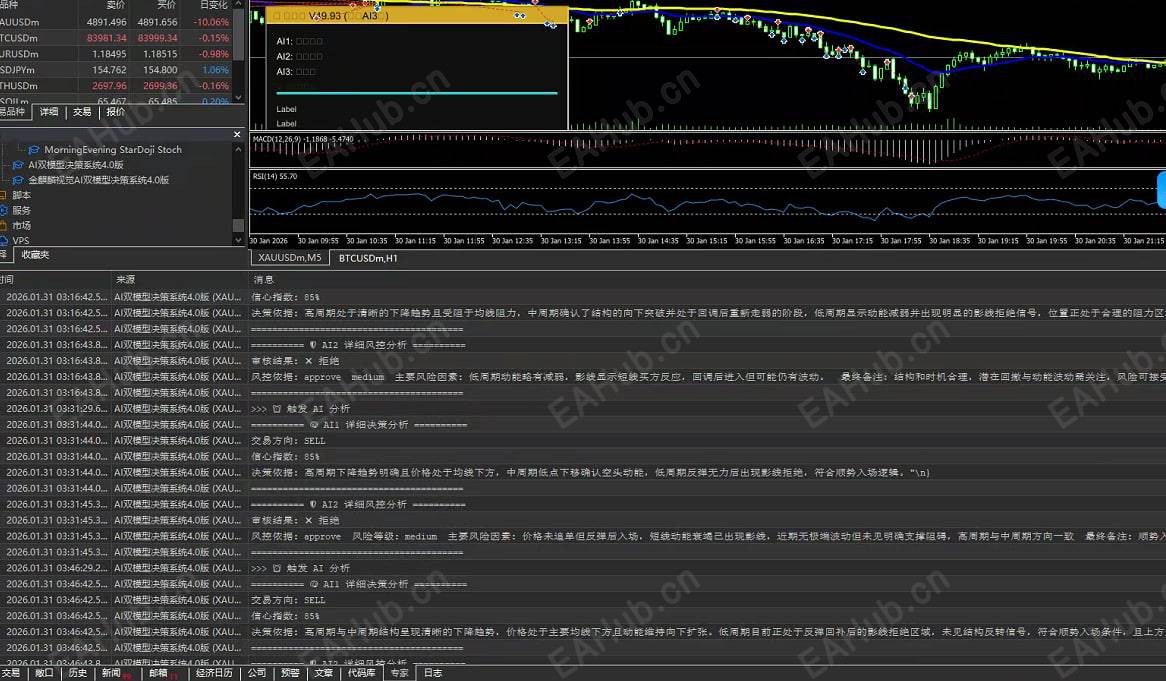Click the RSI(14) indicator label
The image size is (1166, 681).
(x=274, y=176)
